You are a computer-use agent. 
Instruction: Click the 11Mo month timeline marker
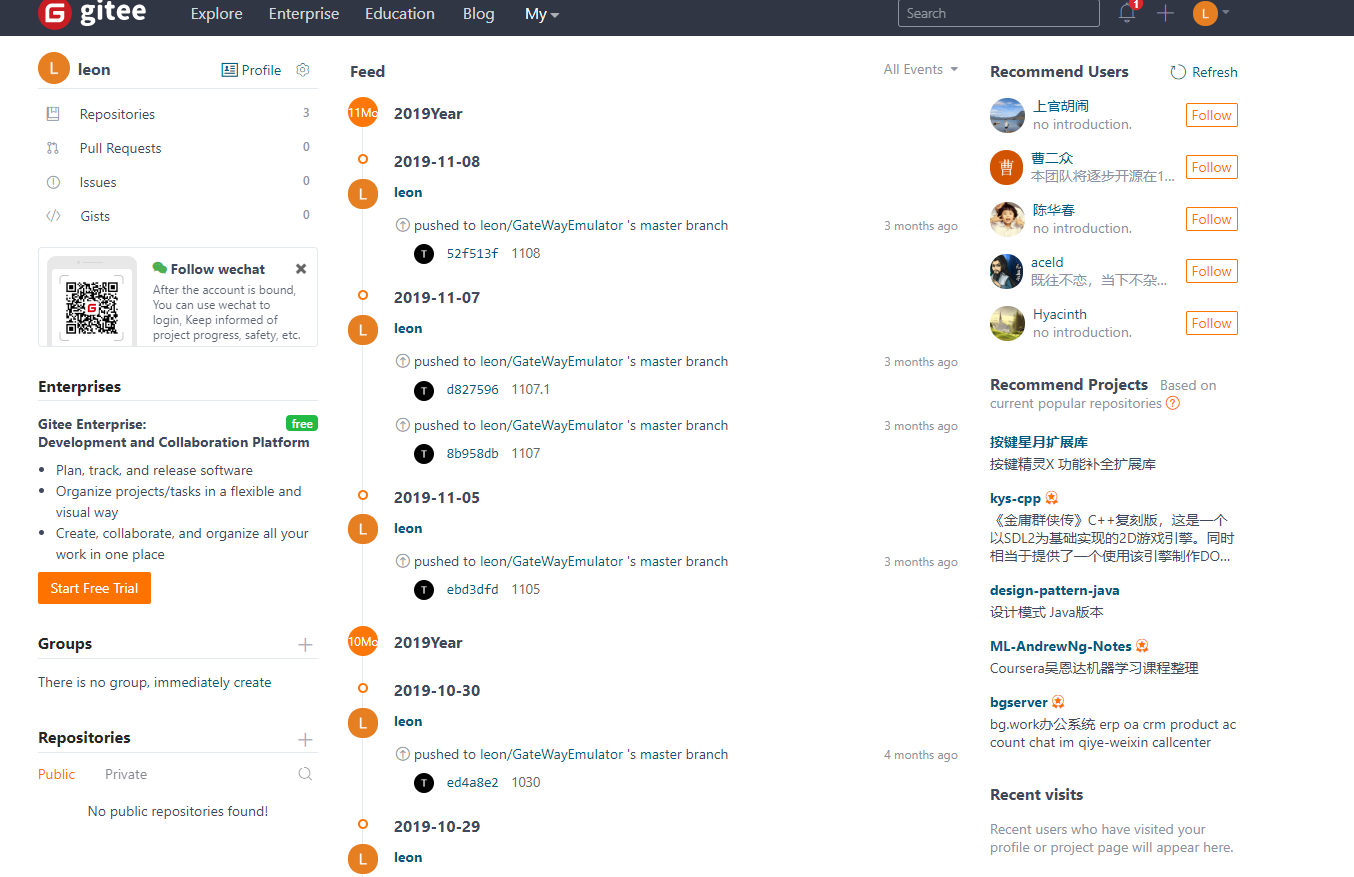[363, 113]
